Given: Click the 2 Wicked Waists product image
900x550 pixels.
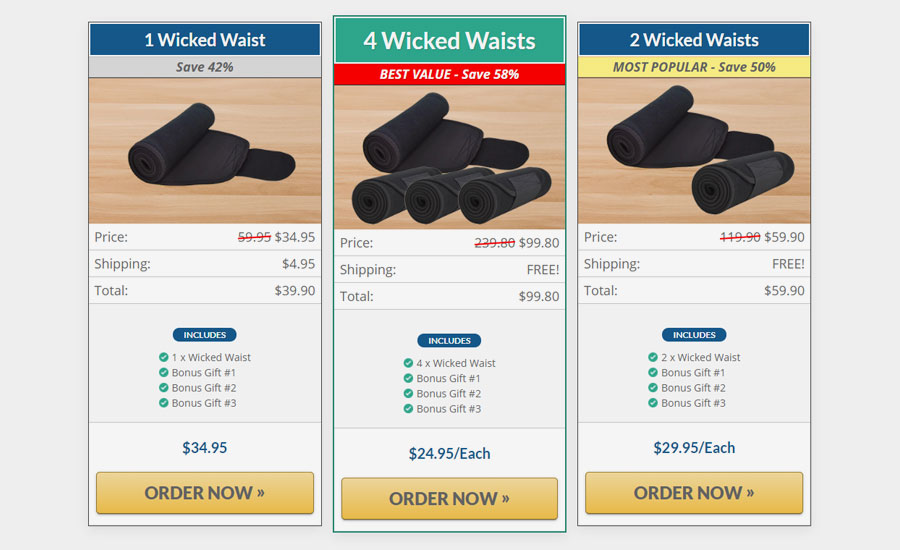Looking at the screenshot, I should [x=694, y=150].
